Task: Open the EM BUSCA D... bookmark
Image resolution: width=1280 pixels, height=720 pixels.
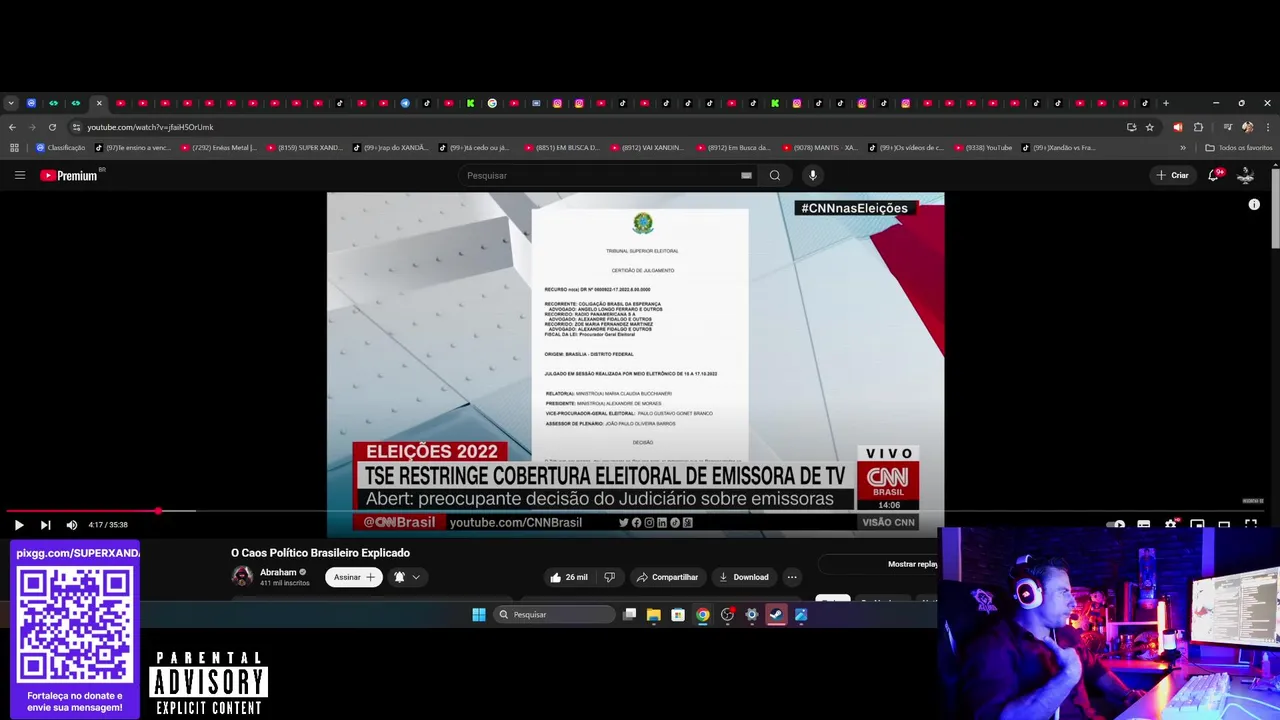Action: (563, 148)
